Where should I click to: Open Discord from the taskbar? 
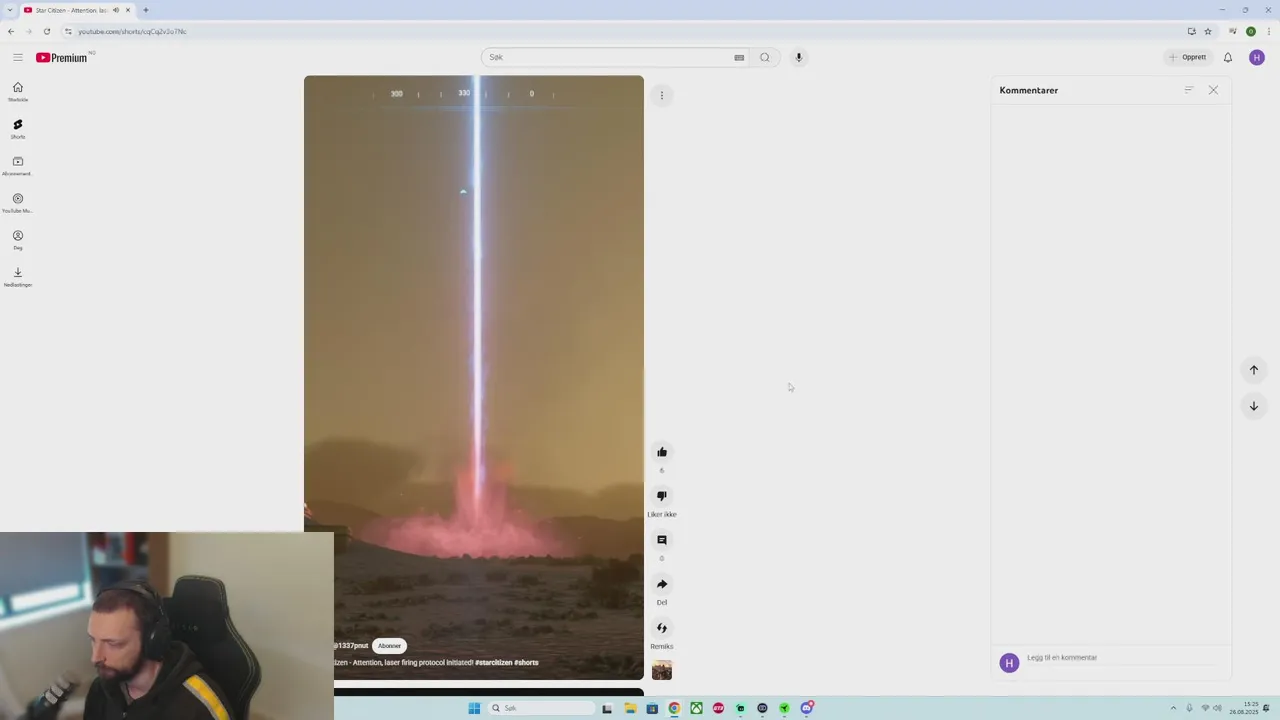pyautogui.click(x=806, y=708)
